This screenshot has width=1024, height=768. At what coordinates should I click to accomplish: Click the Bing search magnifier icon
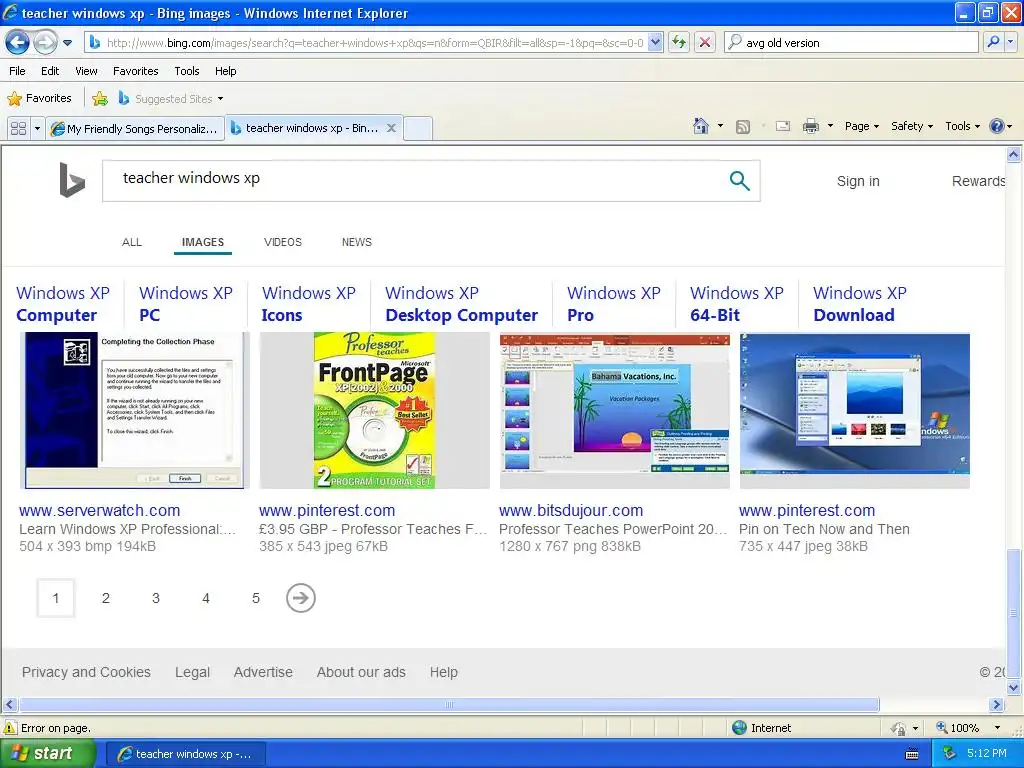point(739,180)
